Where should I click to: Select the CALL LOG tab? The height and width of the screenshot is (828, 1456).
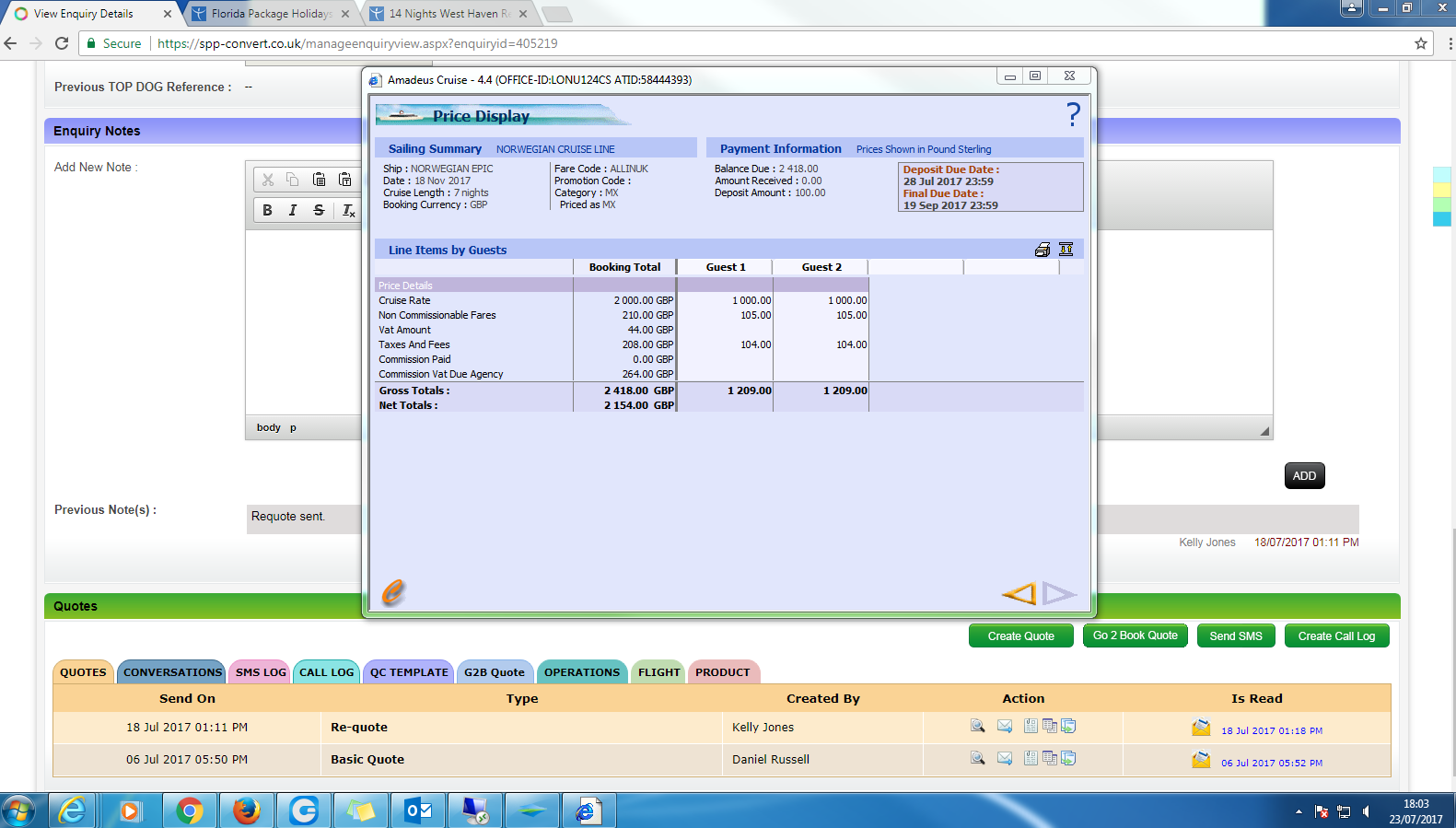pos(327,672)
